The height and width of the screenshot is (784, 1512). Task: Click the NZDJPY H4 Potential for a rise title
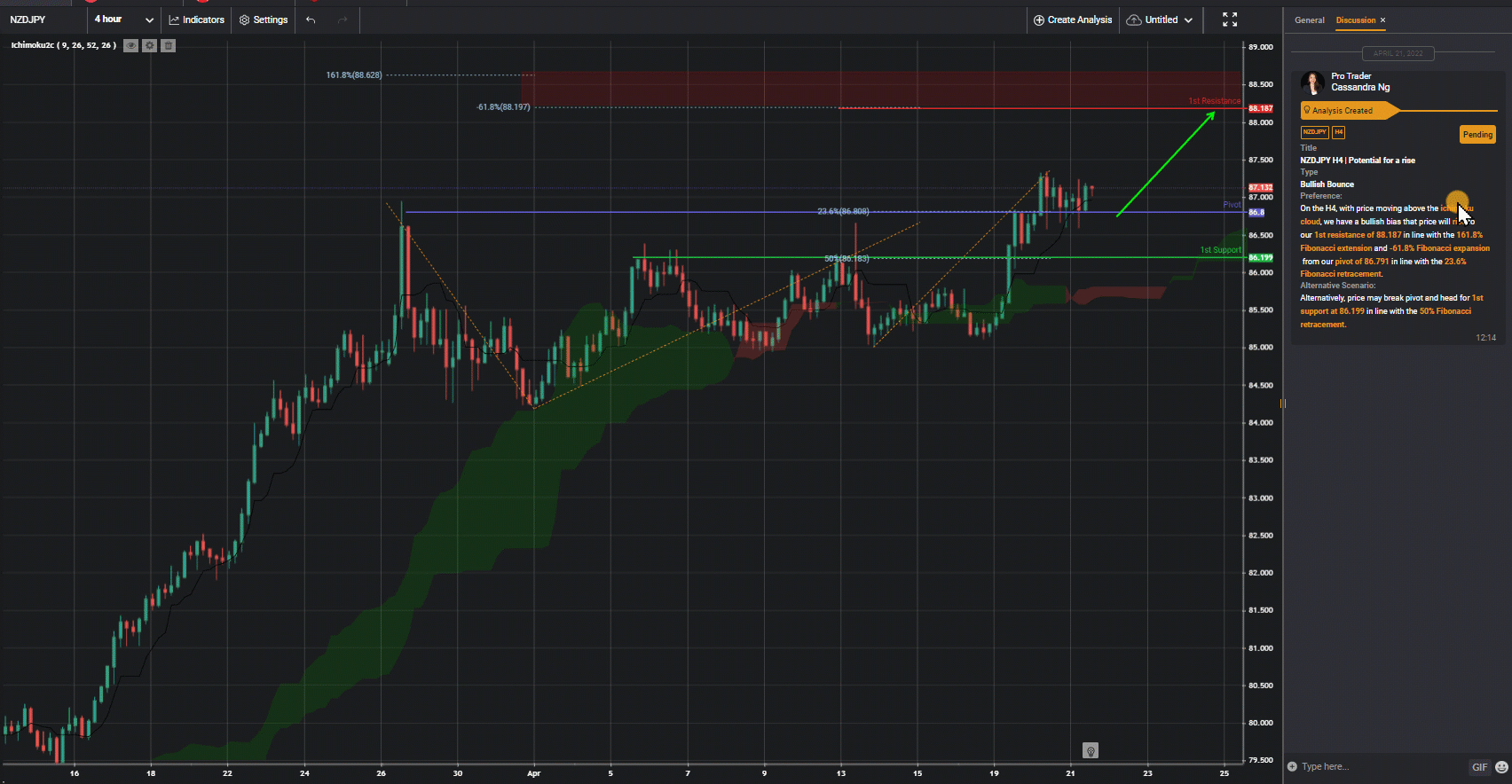[1358, 161]
